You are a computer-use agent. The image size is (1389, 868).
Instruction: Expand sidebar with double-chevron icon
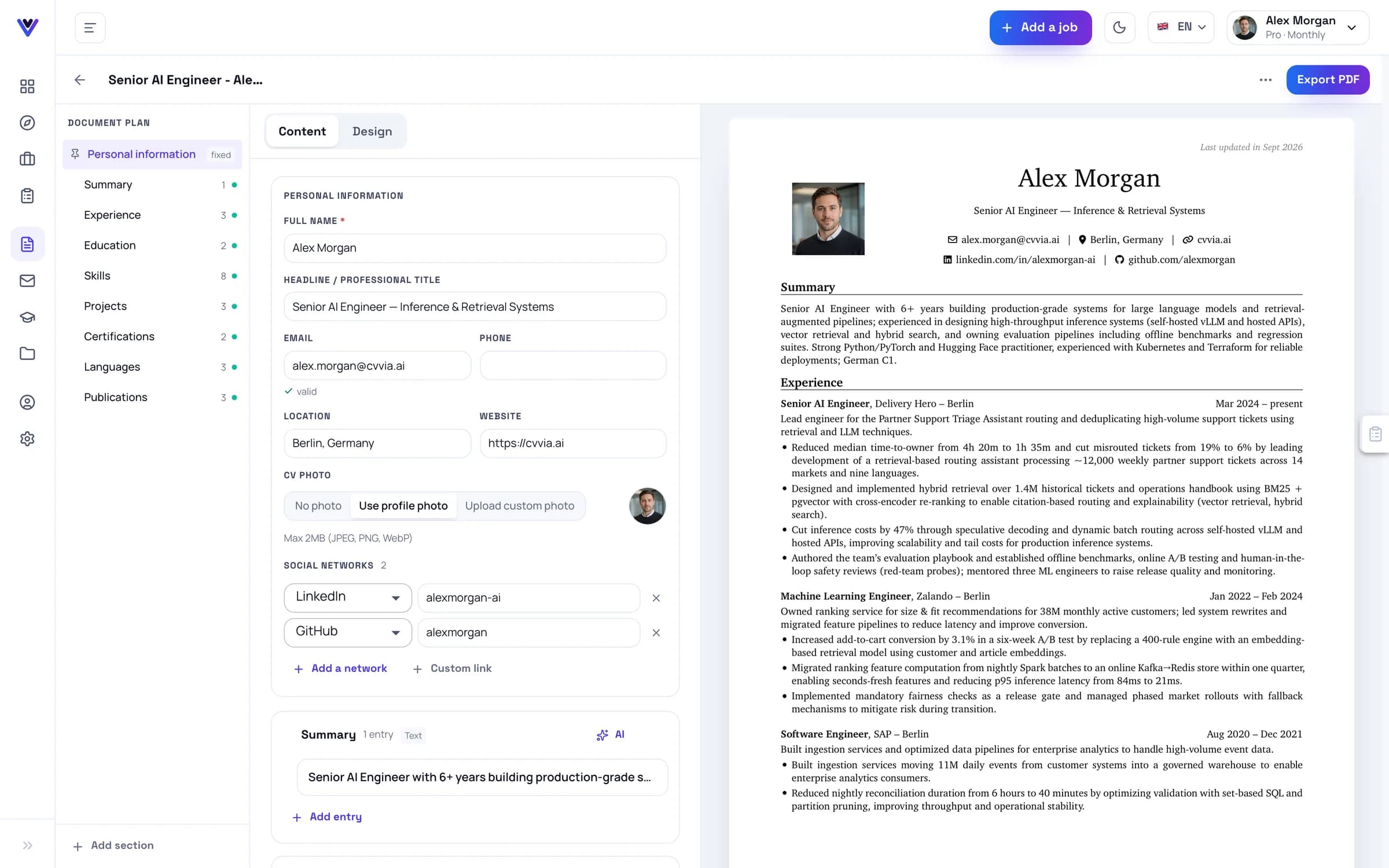click(27, 845)
